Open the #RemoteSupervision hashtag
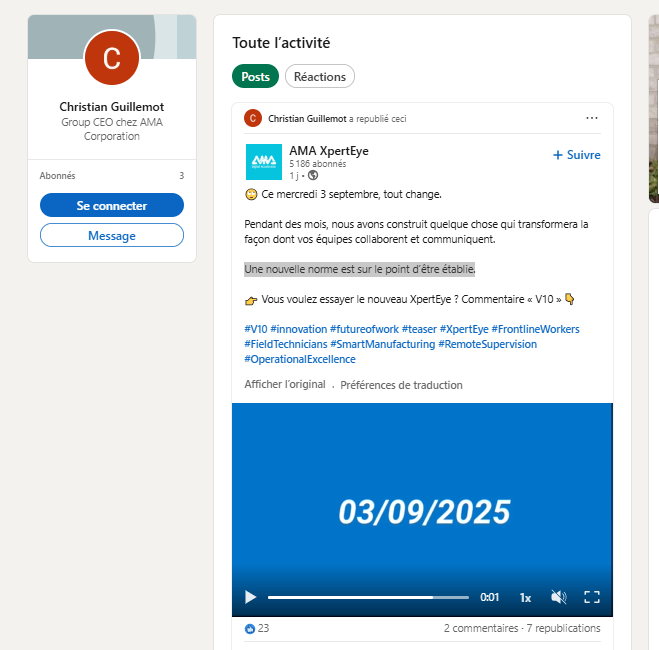 coord(488,344)
